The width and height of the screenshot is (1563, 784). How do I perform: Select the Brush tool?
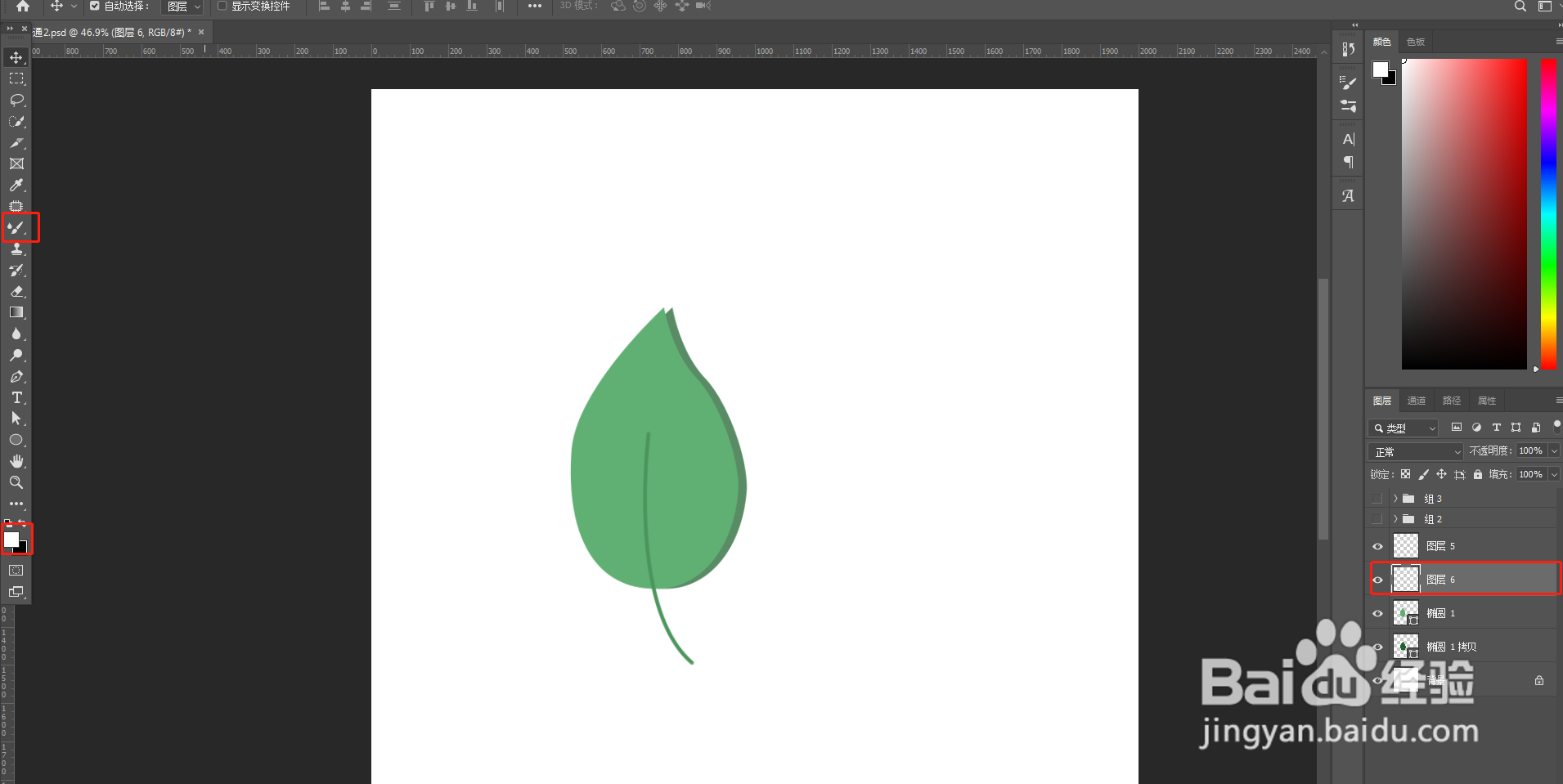[x=16, y=227]
